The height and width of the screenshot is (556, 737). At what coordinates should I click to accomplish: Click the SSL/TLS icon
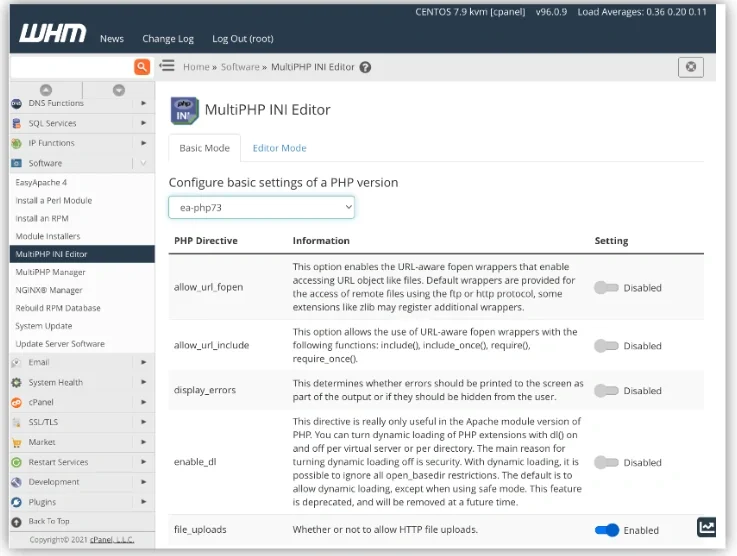16,422
